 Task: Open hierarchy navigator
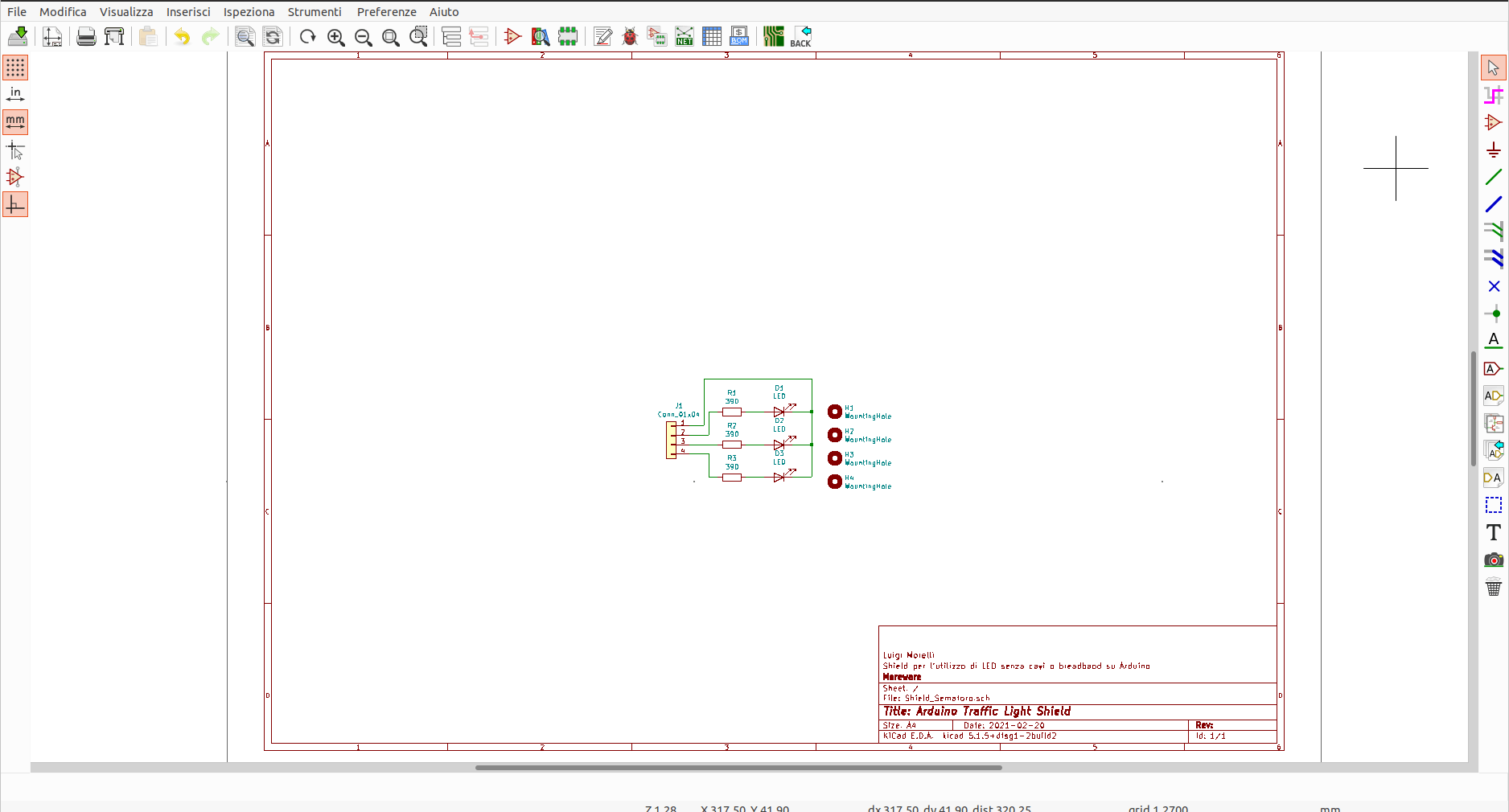451,36
